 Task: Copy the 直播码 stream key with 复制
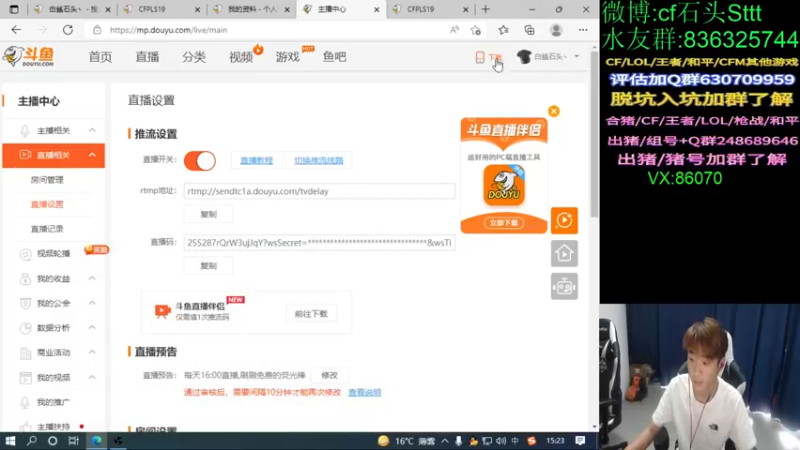(x=208, y=266)
